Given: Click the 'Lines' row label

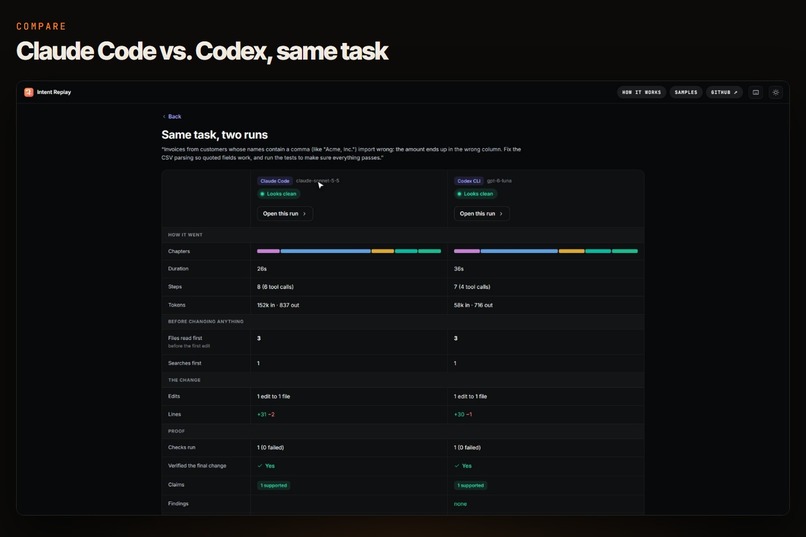Looking at the screenshot, I should click(x=174, y=414).
